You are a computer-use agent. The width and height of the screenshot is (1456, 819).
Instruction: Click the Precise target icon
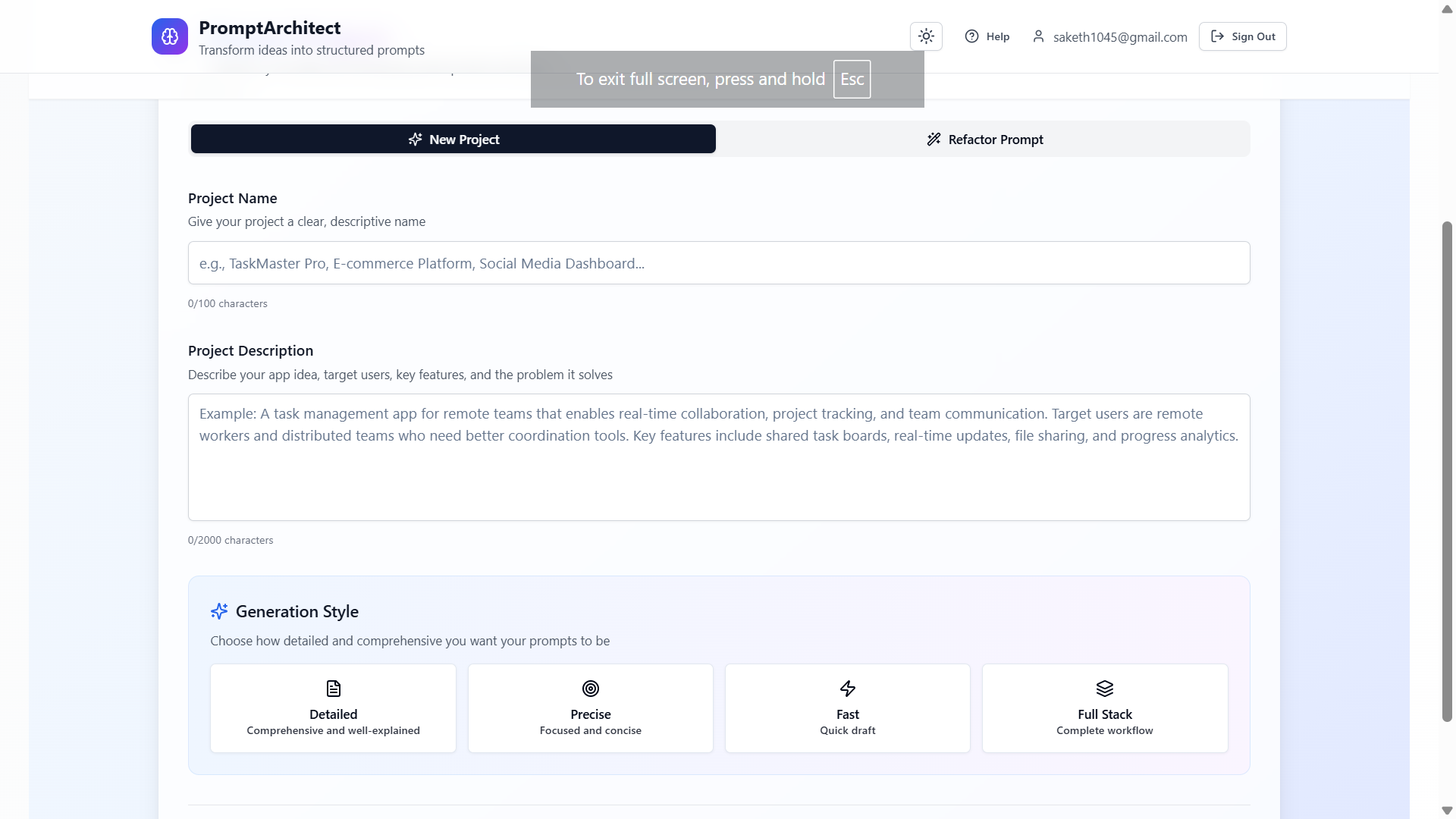pyautogui.click(x=590, y=689)
